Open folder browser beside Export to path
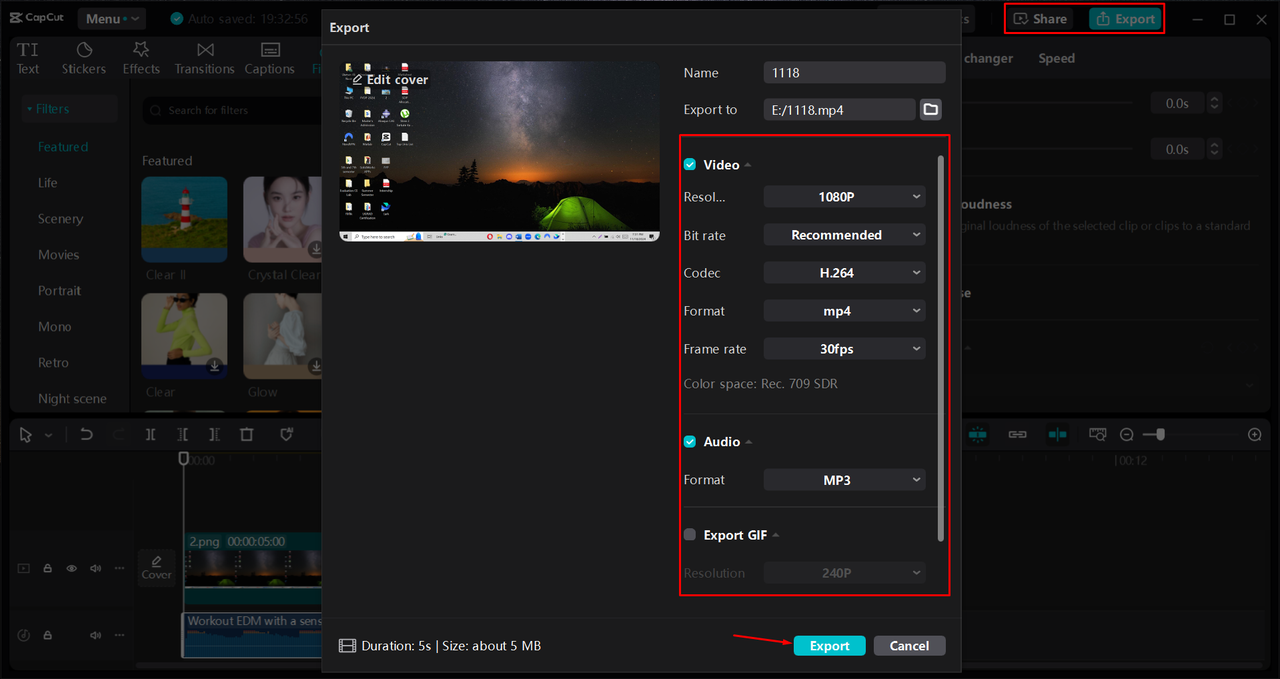Viewport: 1280px width, 679px height. point(930,109)
